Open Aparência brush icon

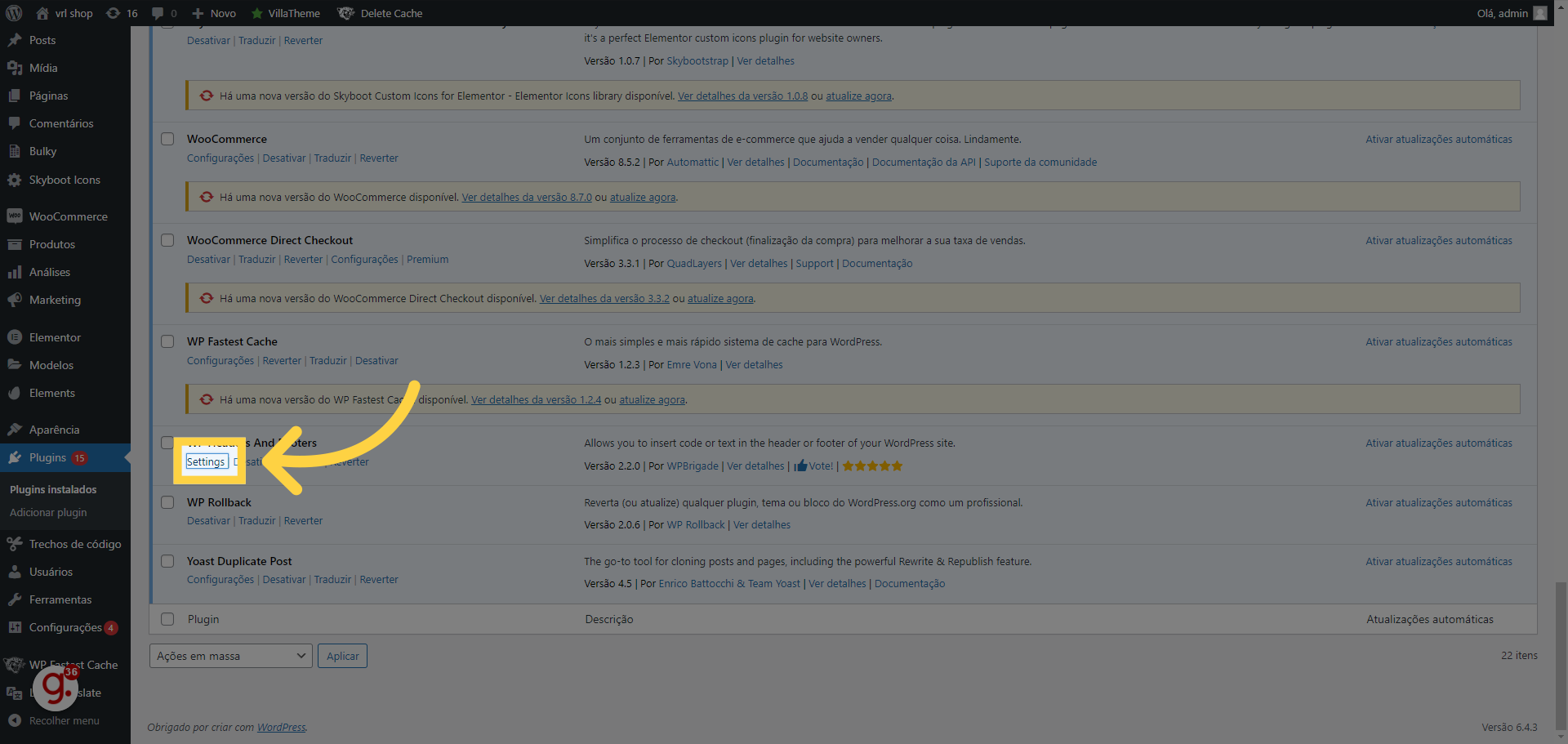click(x=15, y=430)
